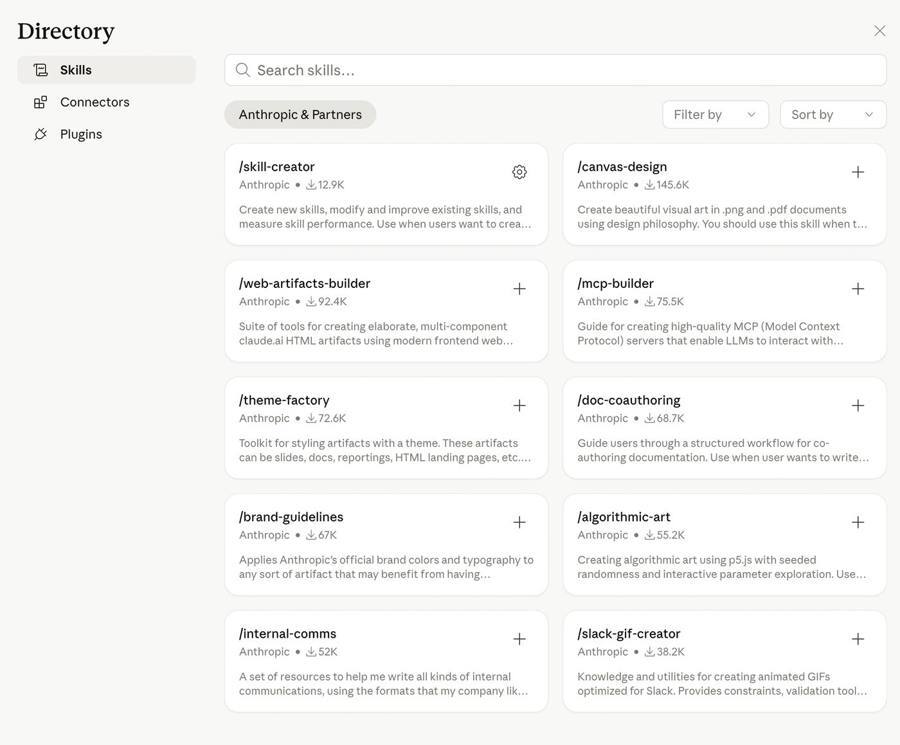Click download icon on algorithmic-art card
This screenshot has height=745, width=900.
pyautogui.click(x=649, y=535)
